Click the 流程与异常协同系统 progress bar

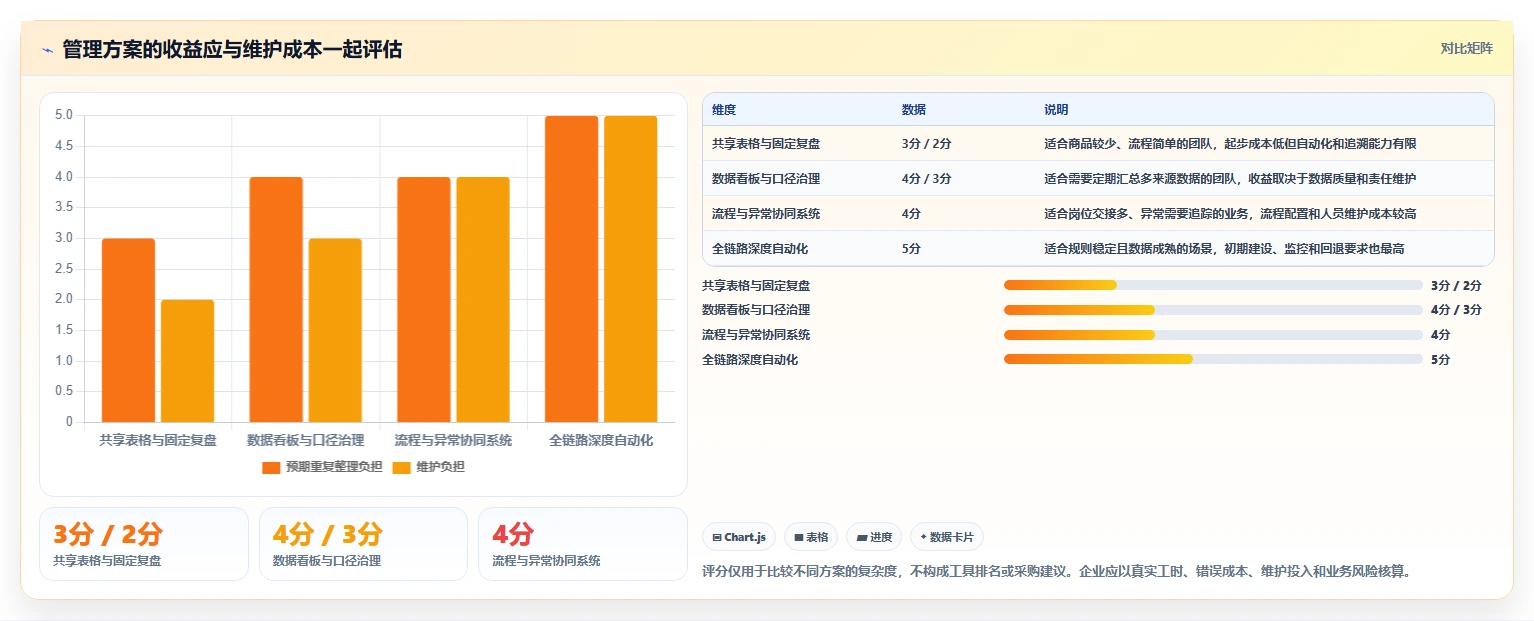tap(1213, 335)
